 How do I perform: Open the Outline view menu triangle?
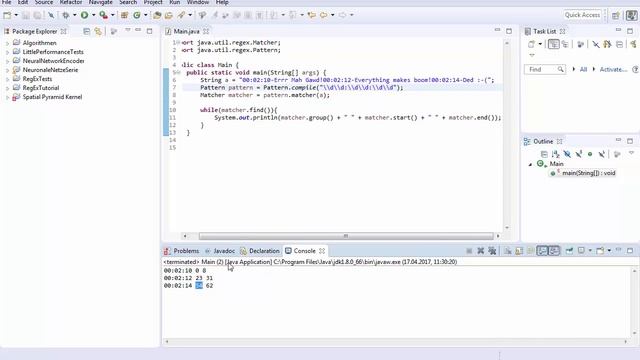631,153
